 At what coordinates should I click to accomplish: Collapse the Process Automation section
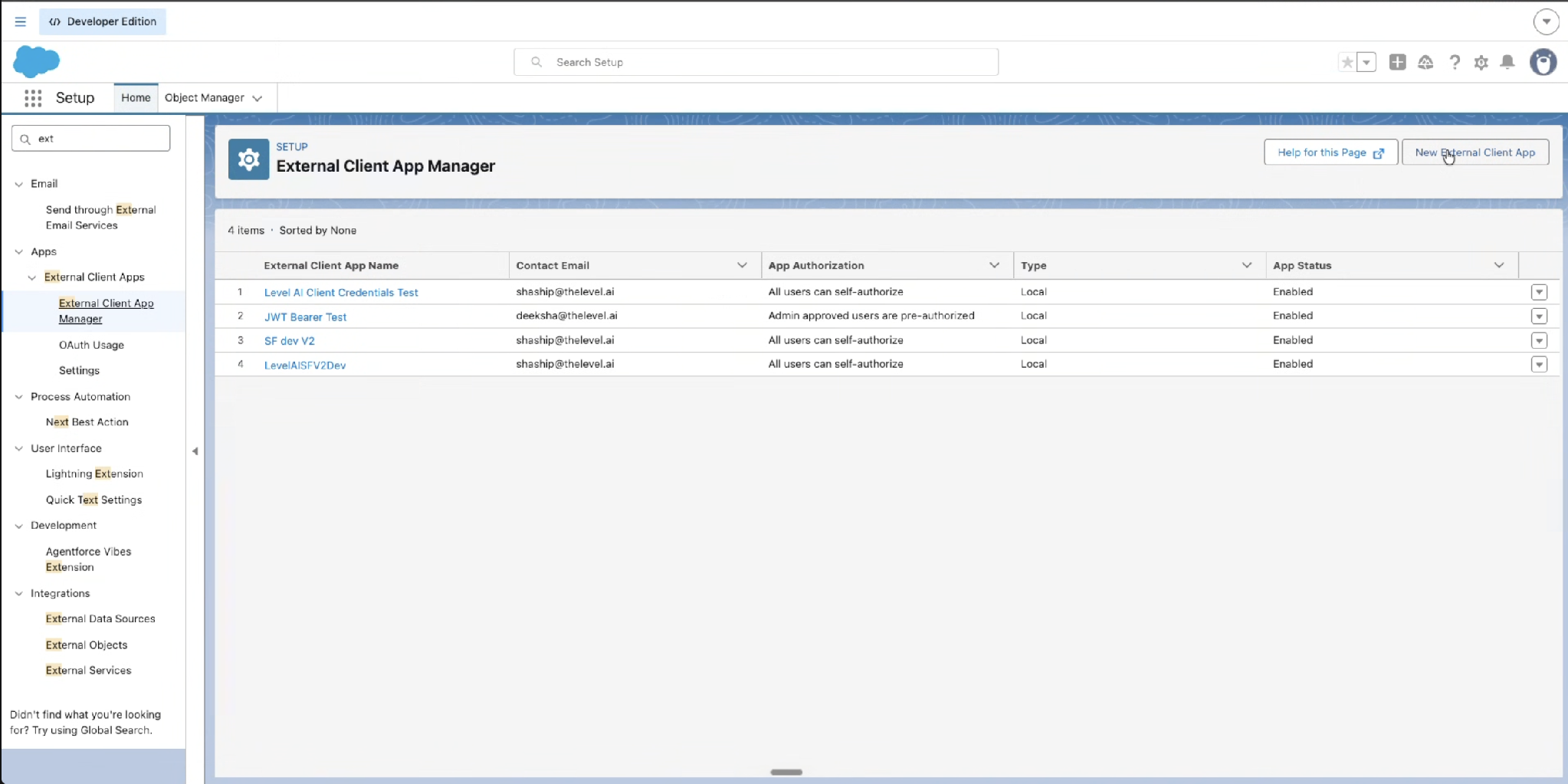[19, 397]
